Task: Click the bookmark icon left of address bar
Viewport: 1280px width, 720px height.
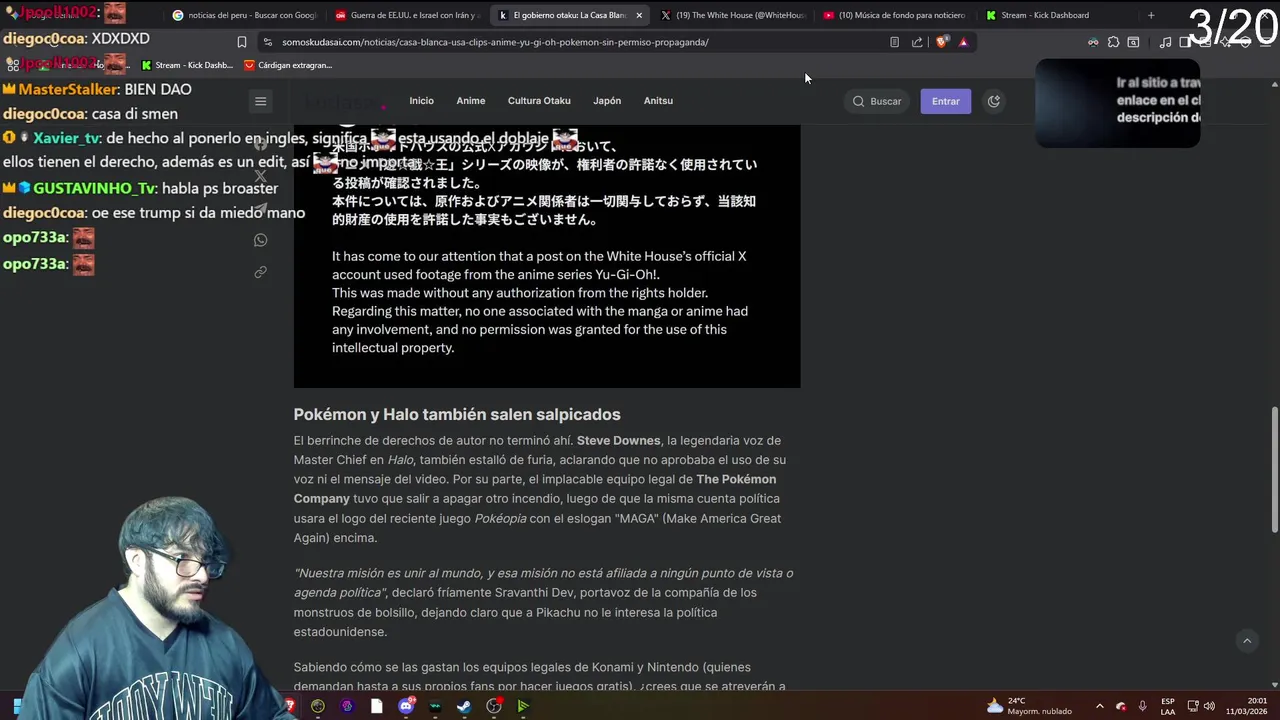Action: 241,42
